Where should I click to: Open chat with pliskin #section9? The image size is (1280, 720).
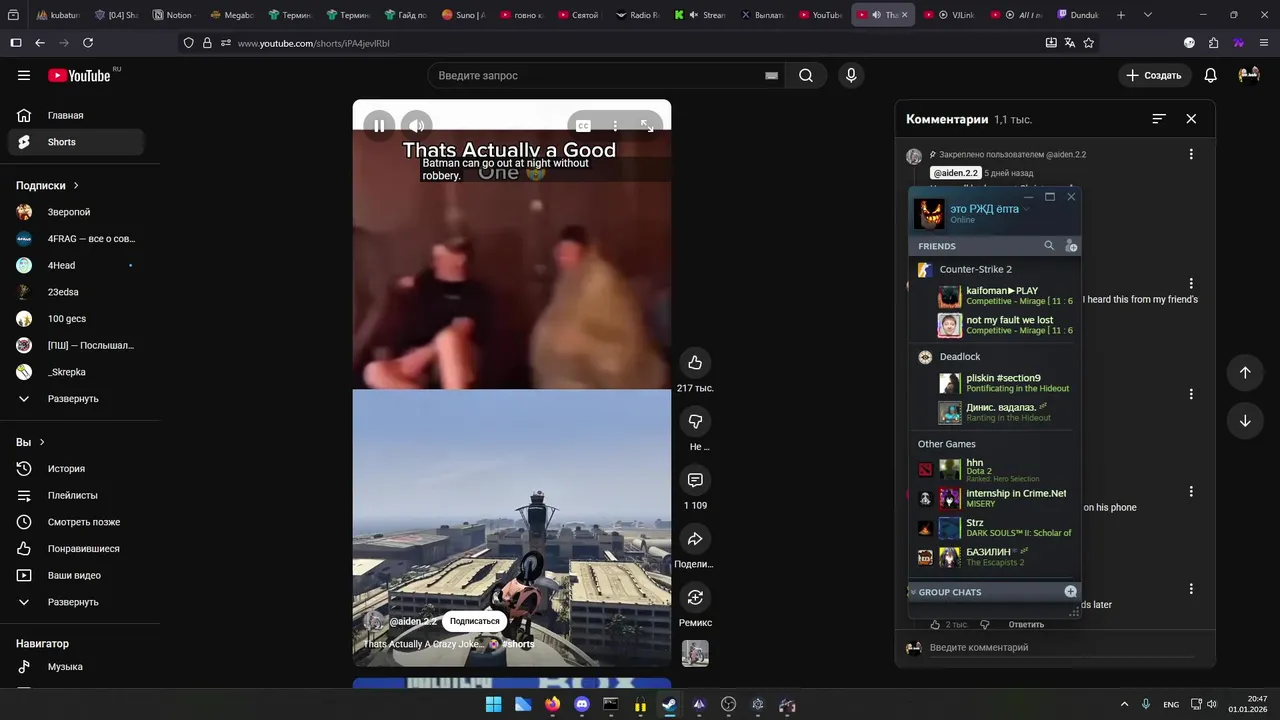point(1005,383)
